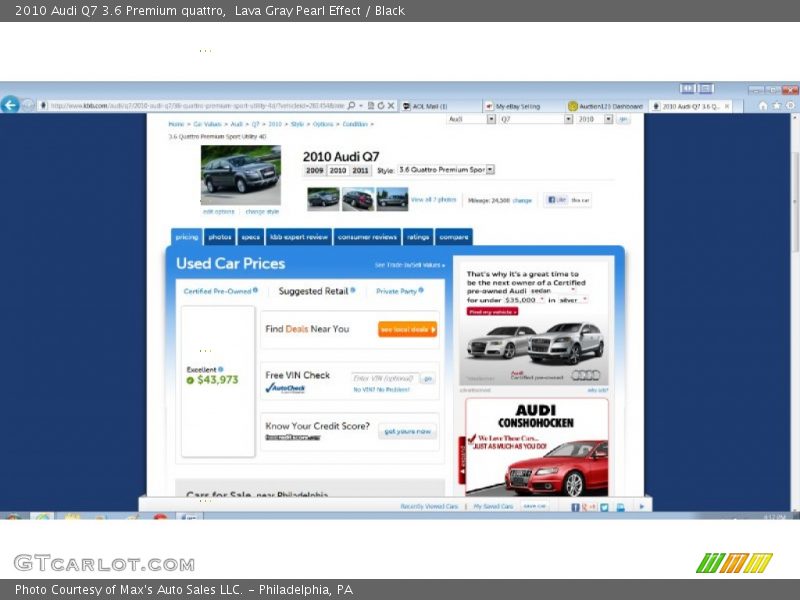
Task: Open browser tools gear icon
Action: (790, 106)
